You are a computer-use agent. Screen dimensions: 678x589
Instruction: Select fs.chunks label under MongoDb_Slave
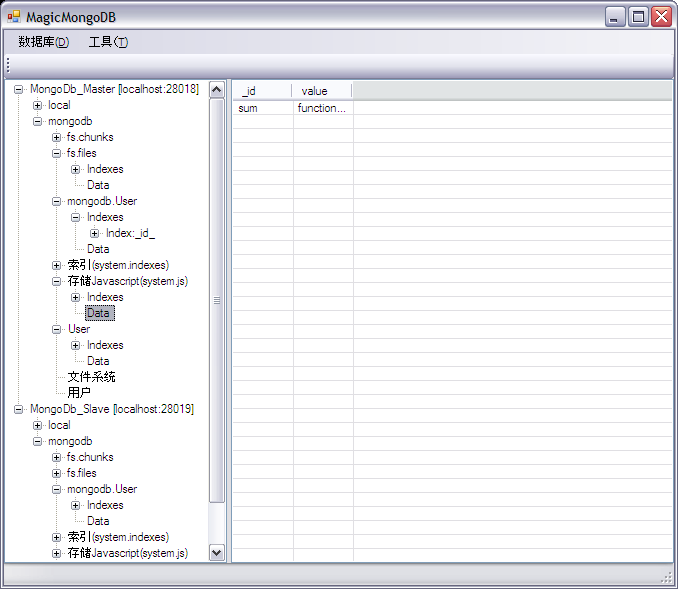coord(90,457)
